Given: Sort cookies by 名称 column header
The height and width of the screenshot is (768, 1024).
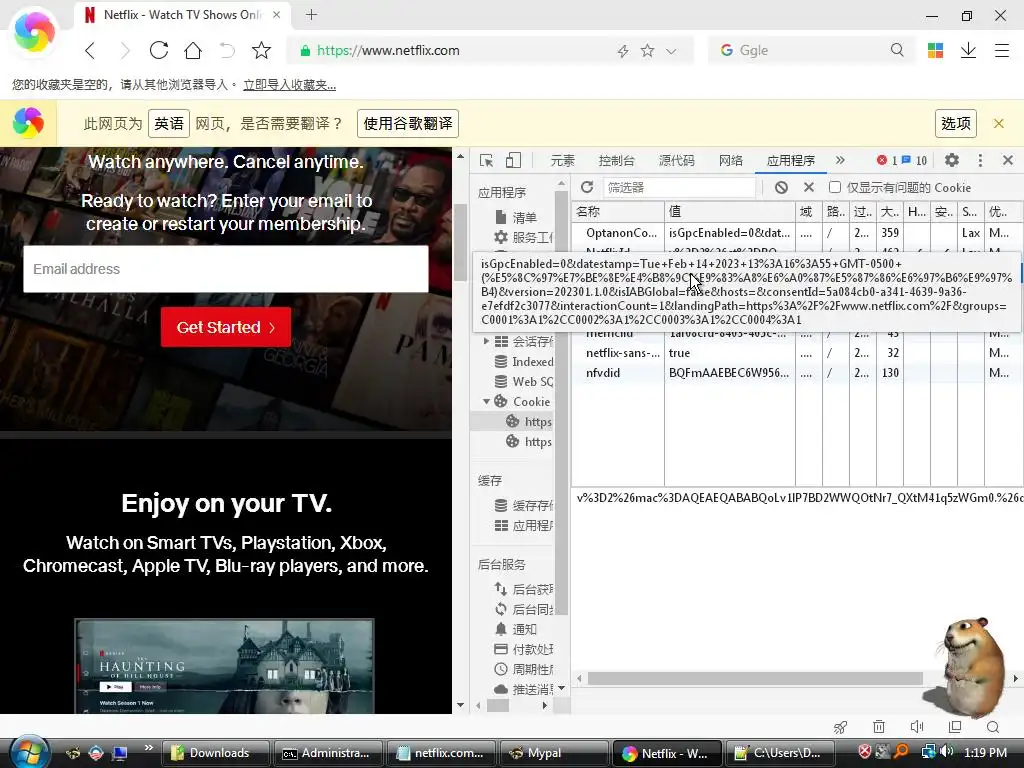Looking at the screenshot, I should [618, 212].
